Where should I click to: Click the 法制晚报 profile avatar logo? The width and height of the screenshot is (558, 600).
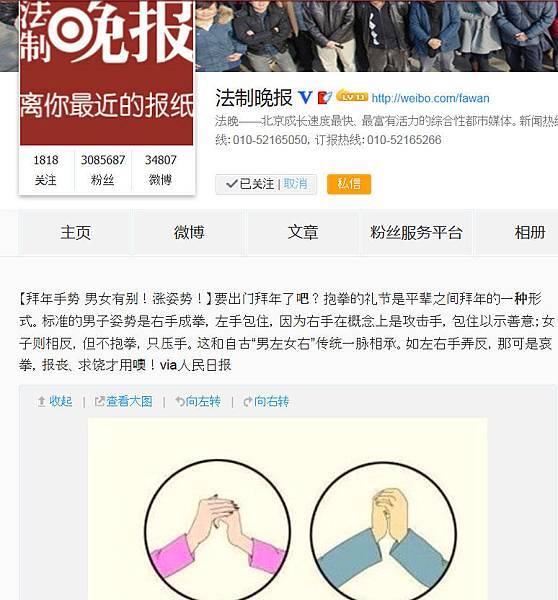[x=107, y=73]
